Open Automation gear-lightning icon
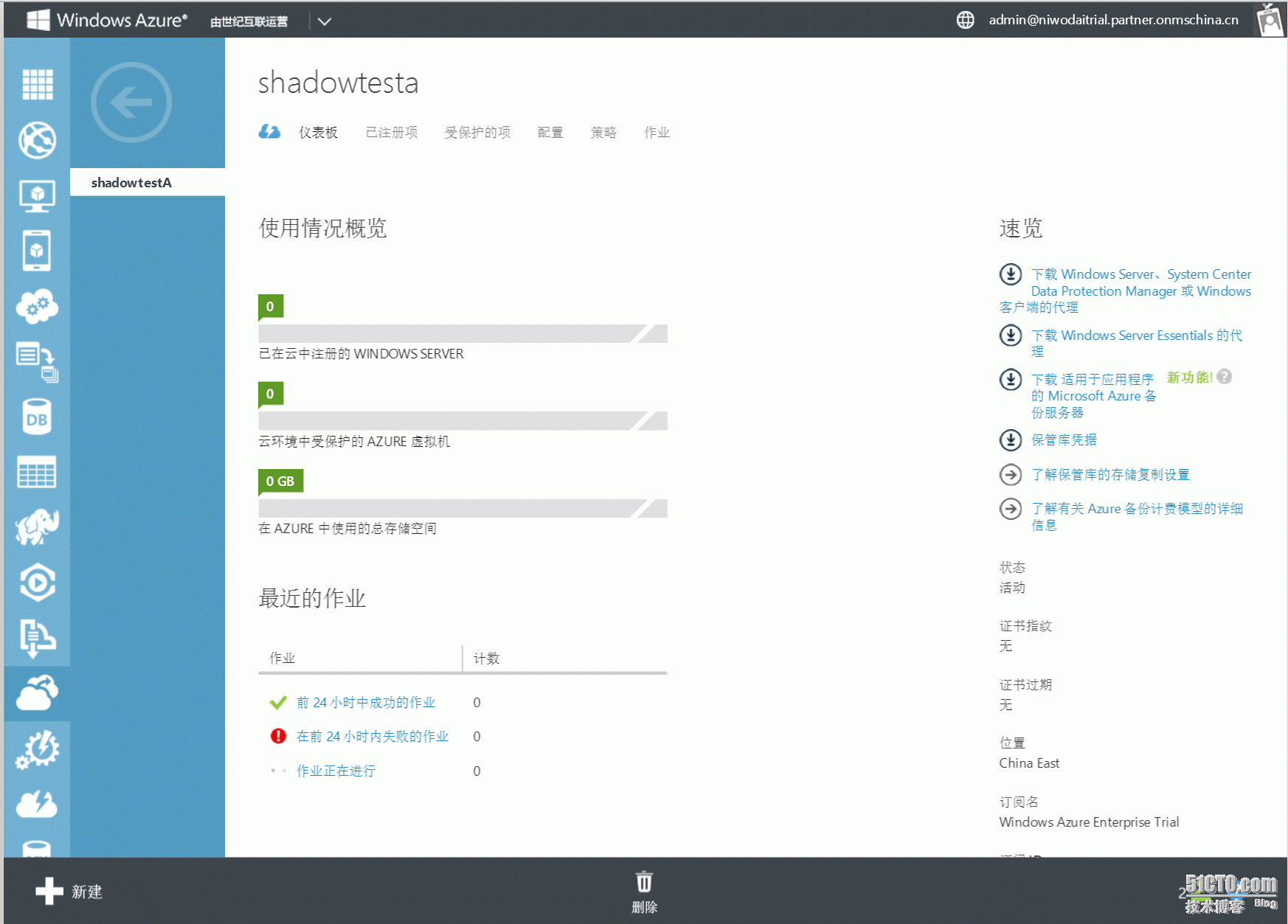Viewport: 1288px width, 924px height. [x=37, y=749]
